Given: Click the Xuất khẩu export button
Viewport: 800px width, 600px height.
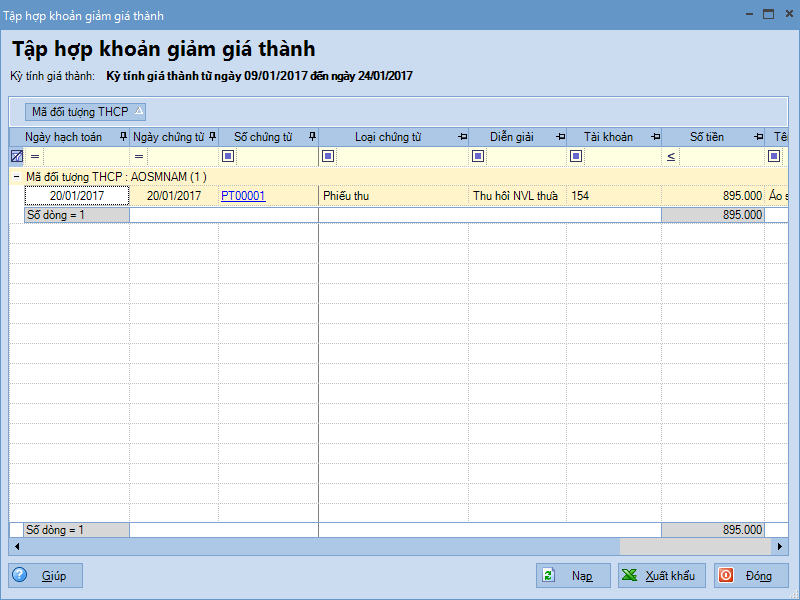Looking at the screenshot, I should click(661, 576).
